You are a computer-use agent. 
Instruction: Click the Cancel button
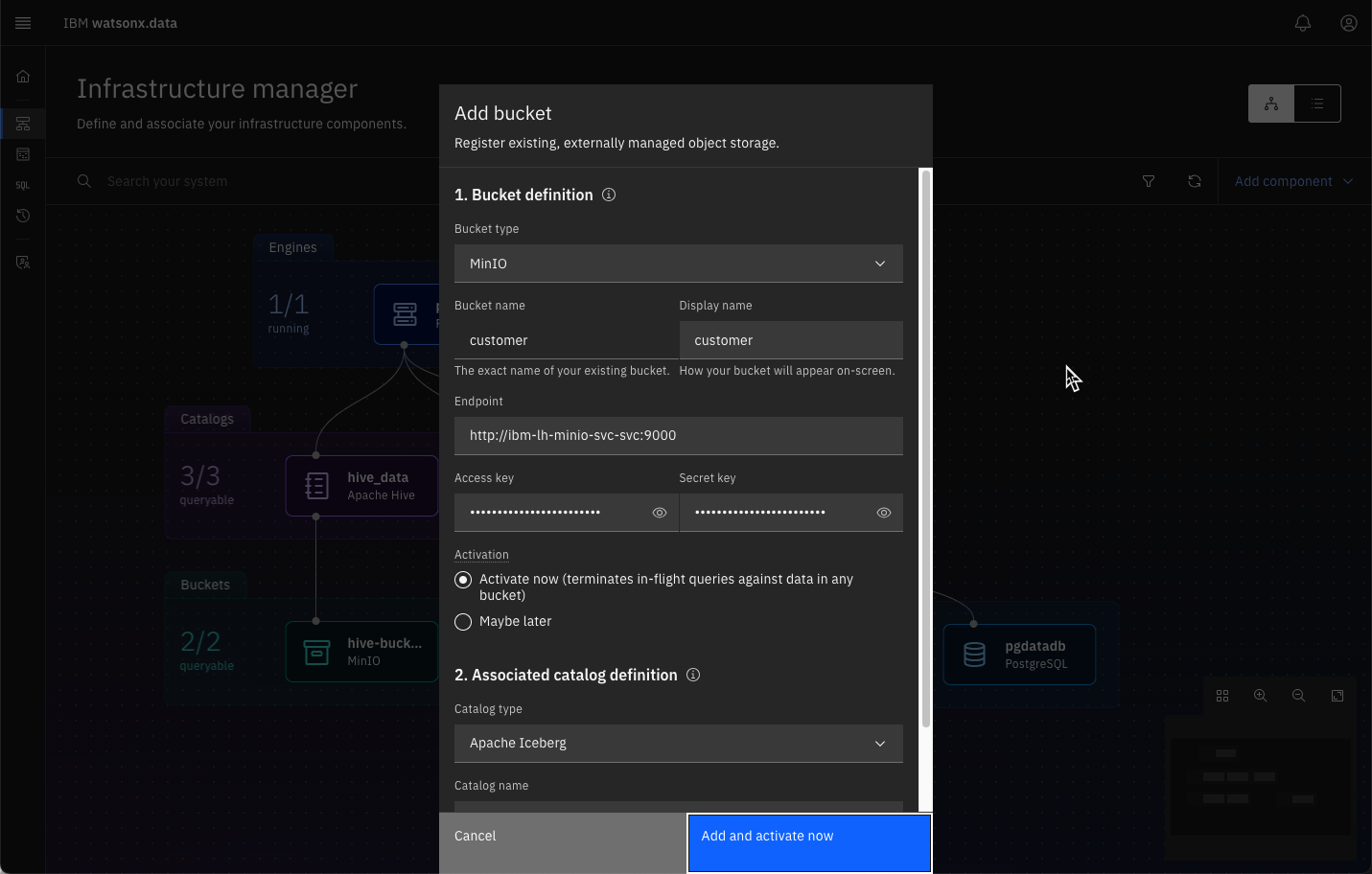click(563, 843)
